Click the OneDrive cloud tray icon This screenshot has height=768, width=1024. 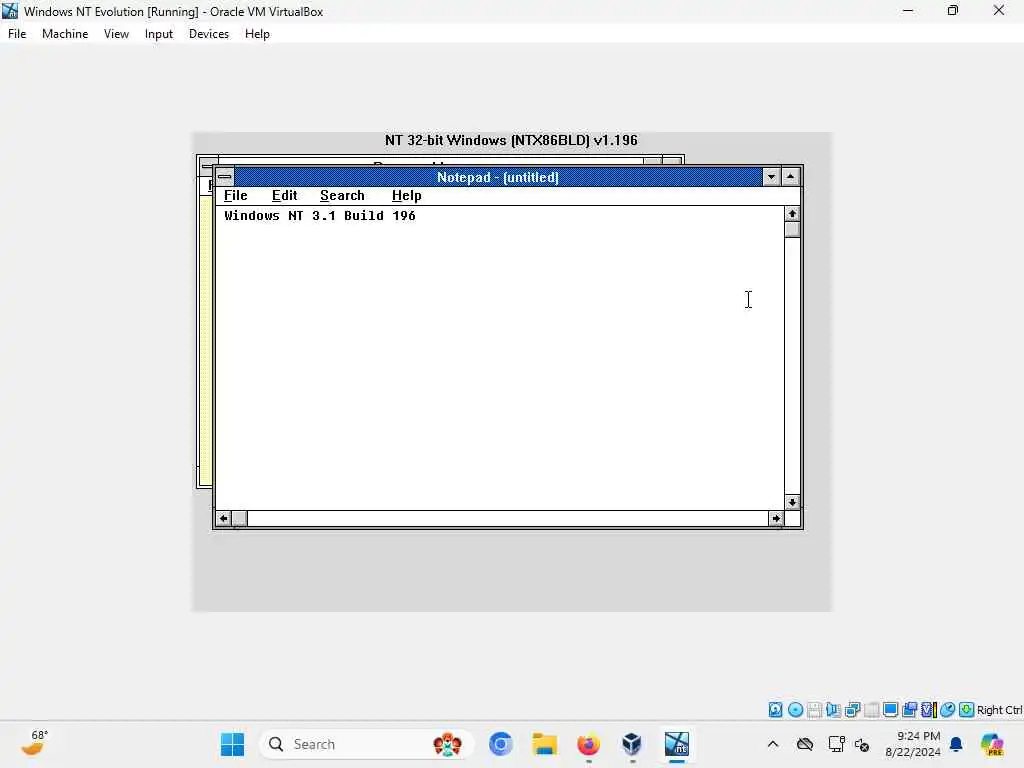point(805,744)
